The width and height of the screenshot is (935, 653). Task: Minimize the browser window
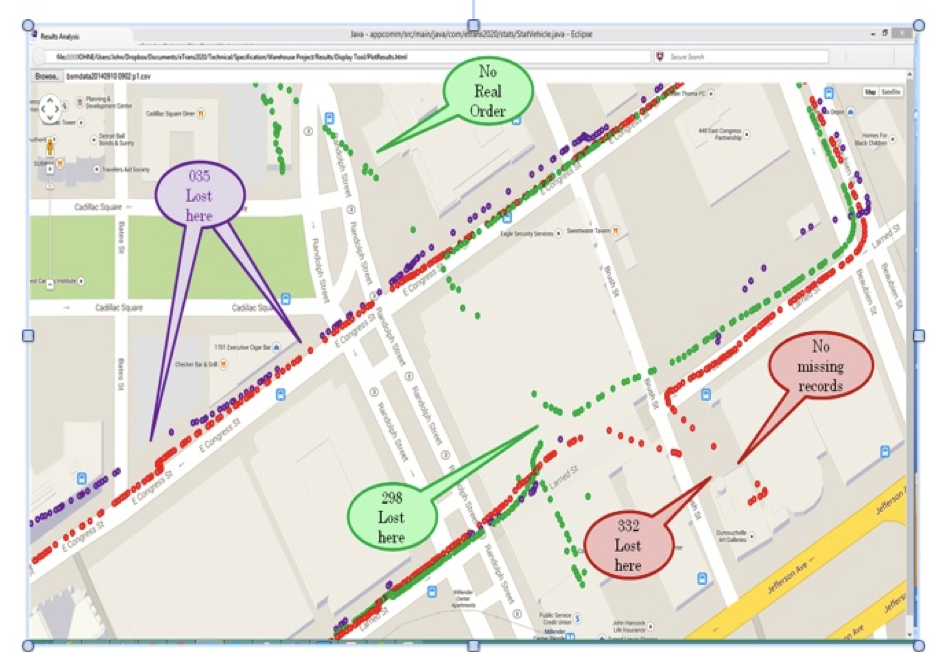coord(873,34)
